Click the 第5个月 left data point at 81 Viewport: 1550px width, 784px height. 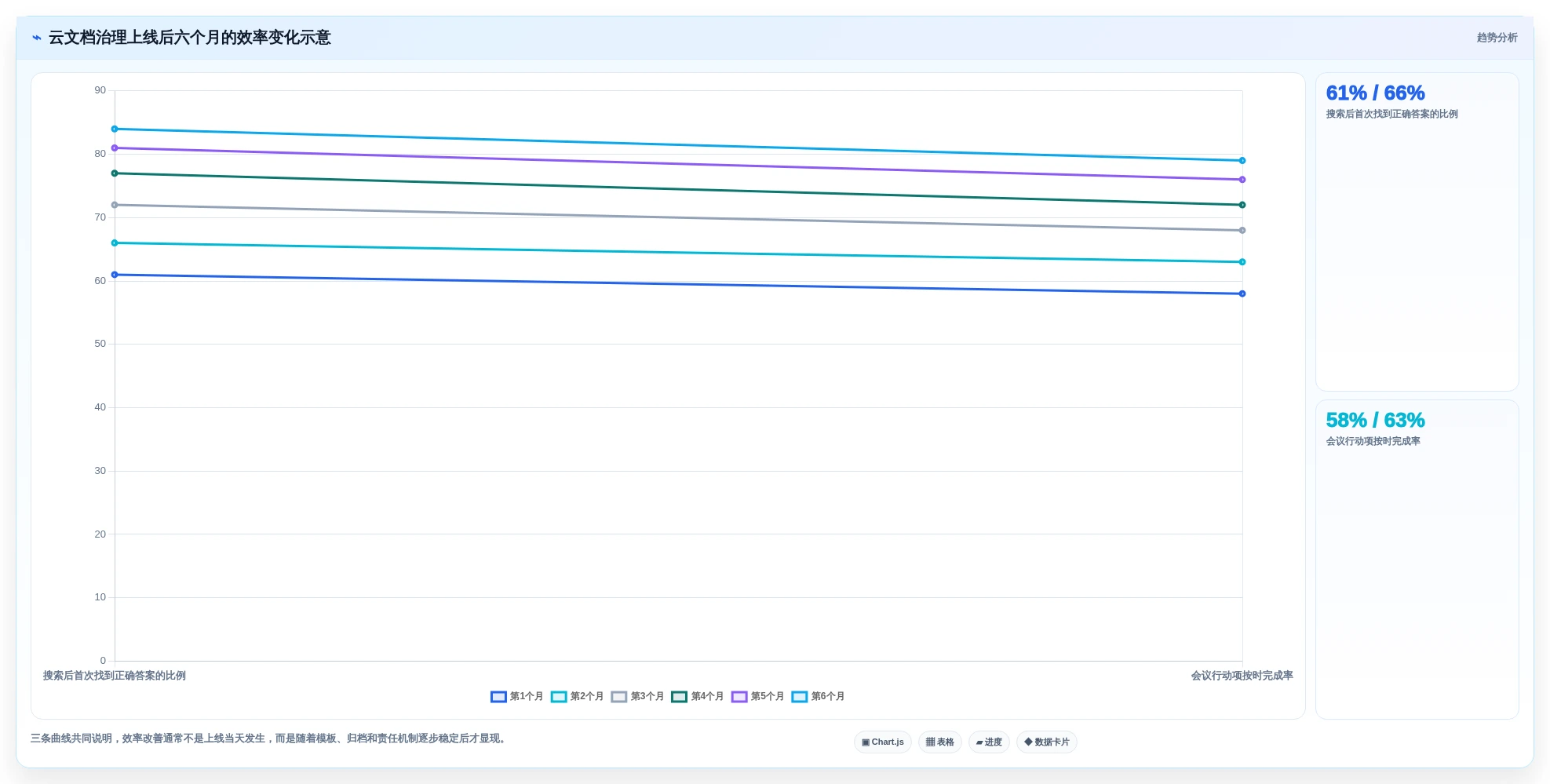pyautogui.click(x=115, y=148)
